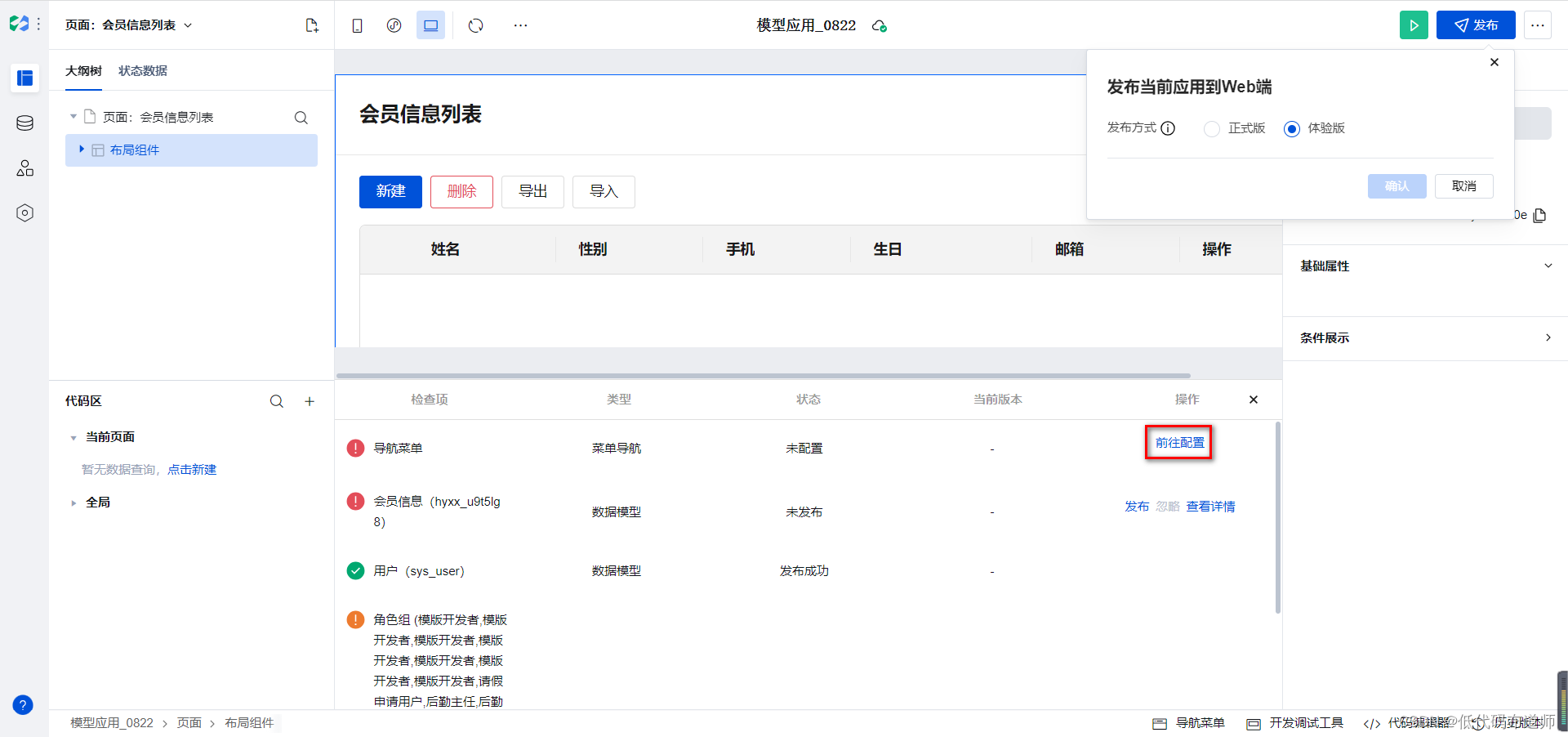Click orange warning icon for 角色组 row
The image size is (1568, 737).
(355, 619)
